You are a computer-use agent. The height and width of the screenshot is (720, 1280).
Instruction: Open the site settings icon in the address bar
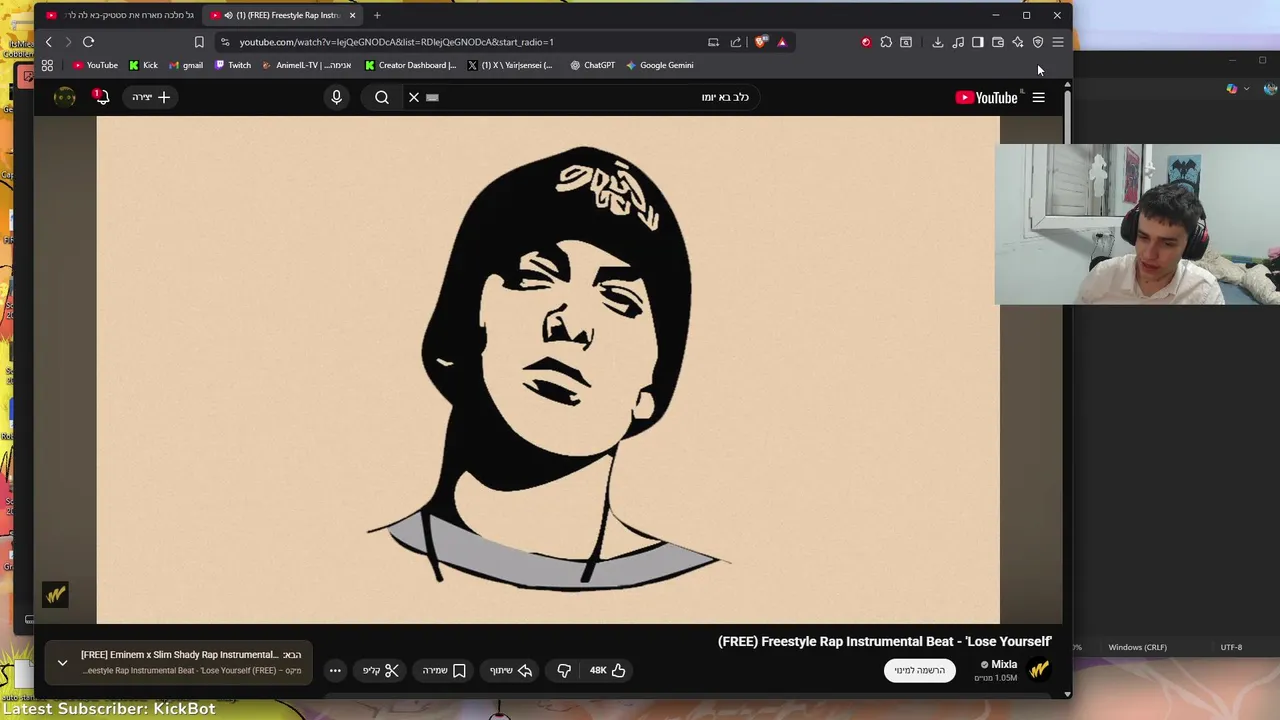(x=225, y=42)
